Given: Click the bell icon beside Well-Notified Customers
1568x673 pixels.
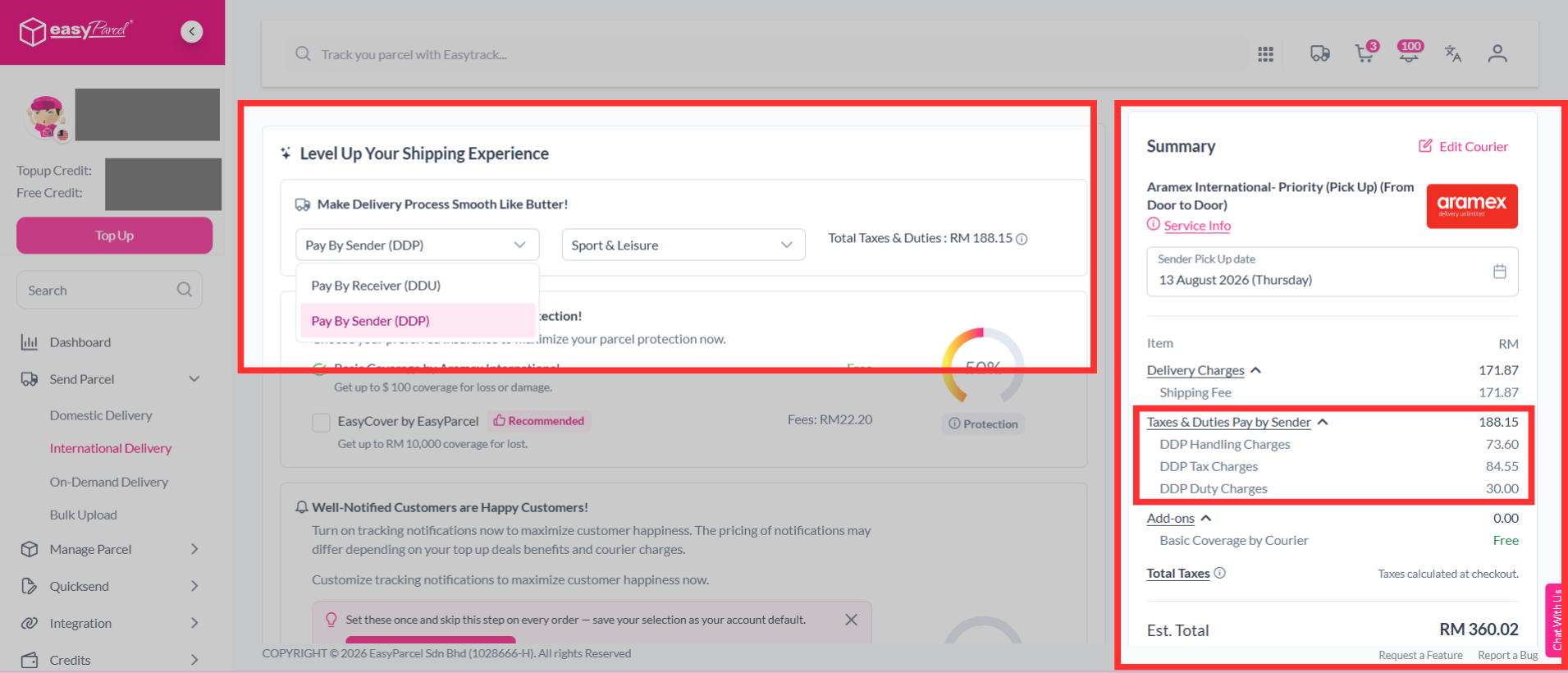Looking at the screenshot, I should click(301, 507).
